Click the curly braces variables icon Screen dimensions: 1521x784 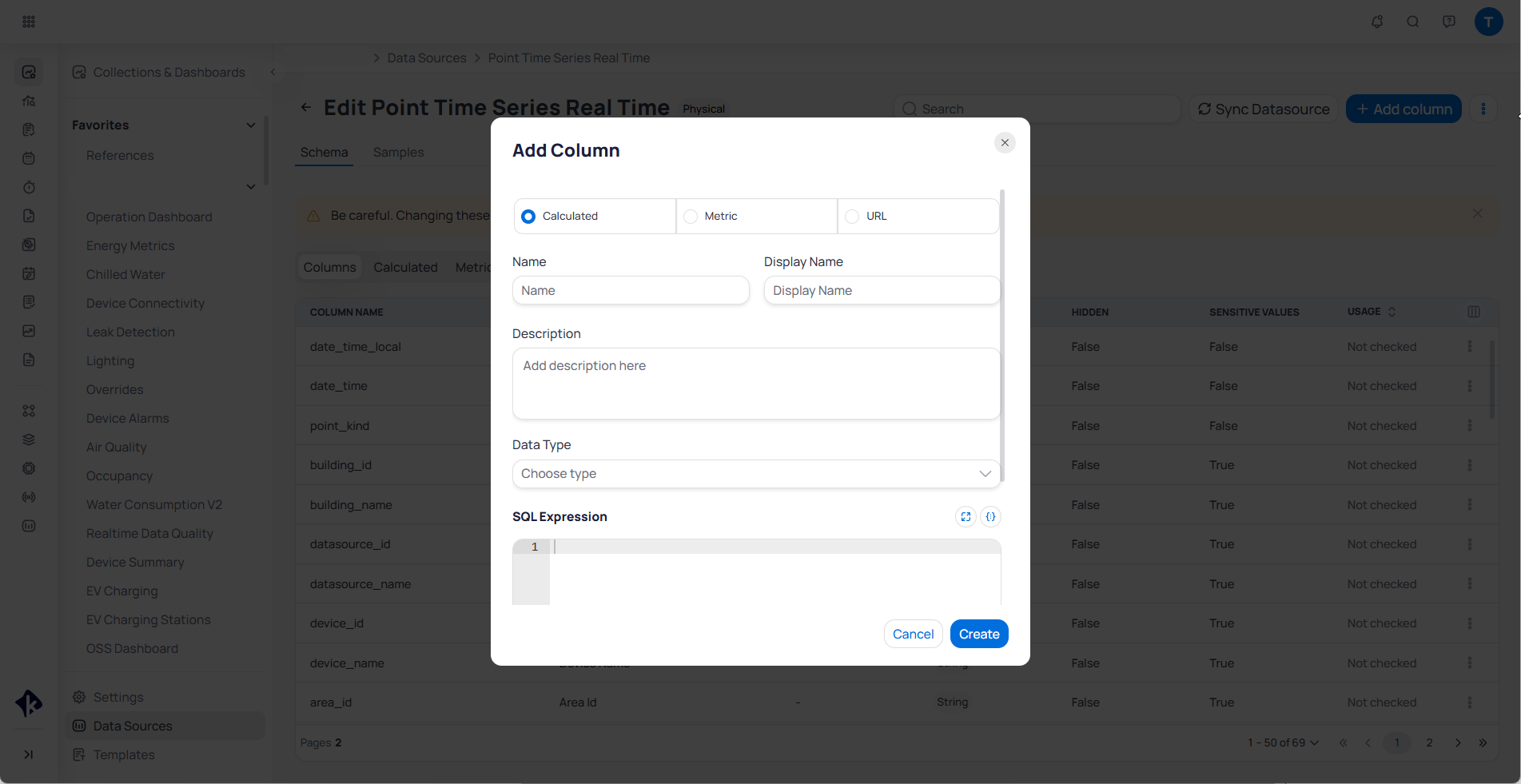pyautogui.click(x=990, y=517)
